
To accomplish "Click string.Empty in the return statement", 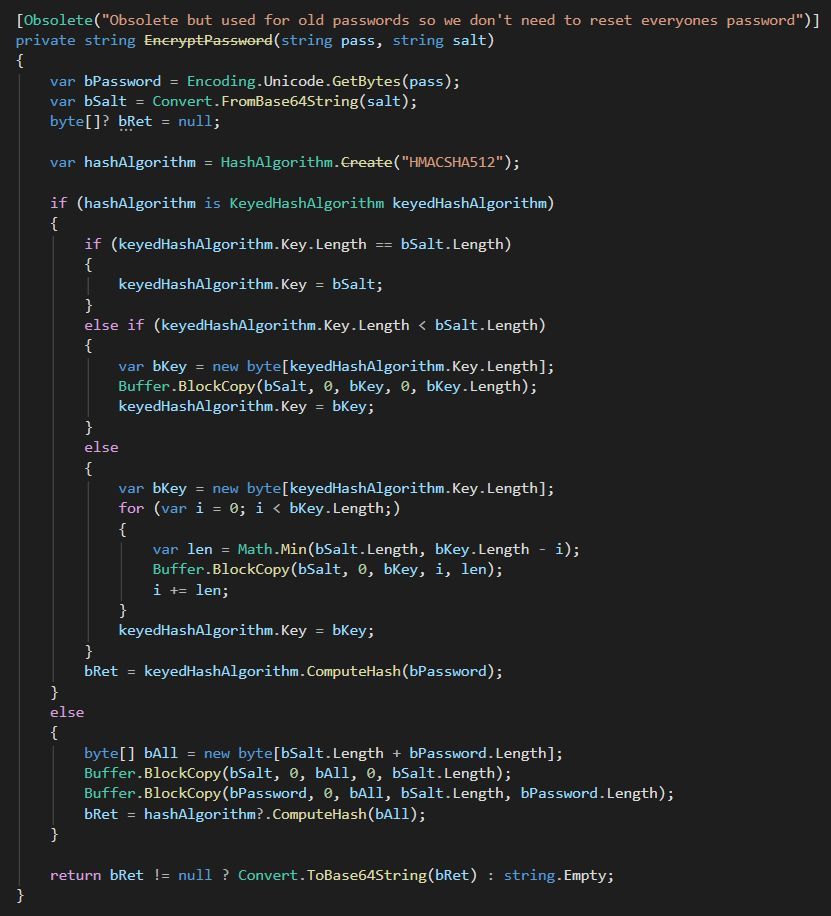I will point(555,875).
